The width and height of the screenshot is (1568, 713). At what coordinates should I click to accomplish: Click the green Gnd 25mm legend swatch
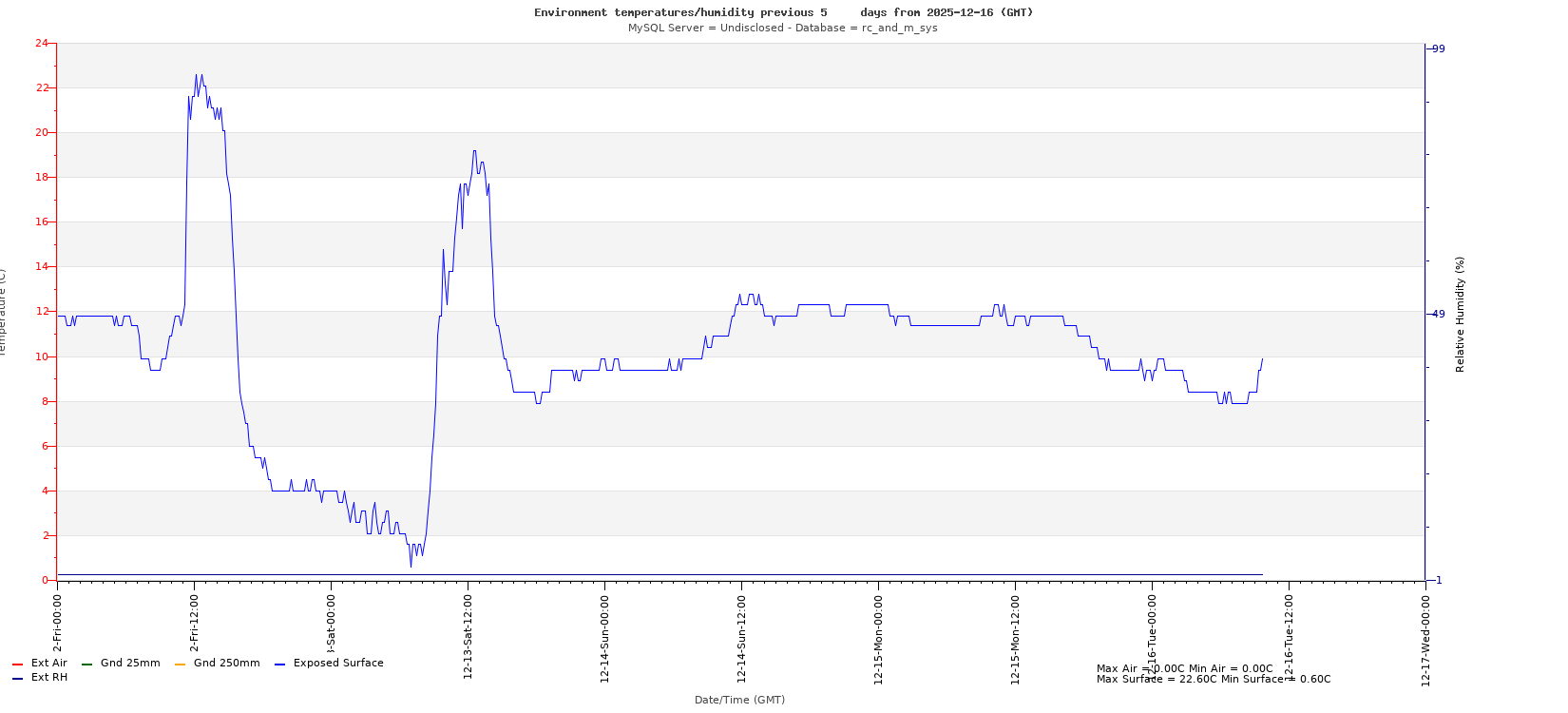[x=86, y=665]
